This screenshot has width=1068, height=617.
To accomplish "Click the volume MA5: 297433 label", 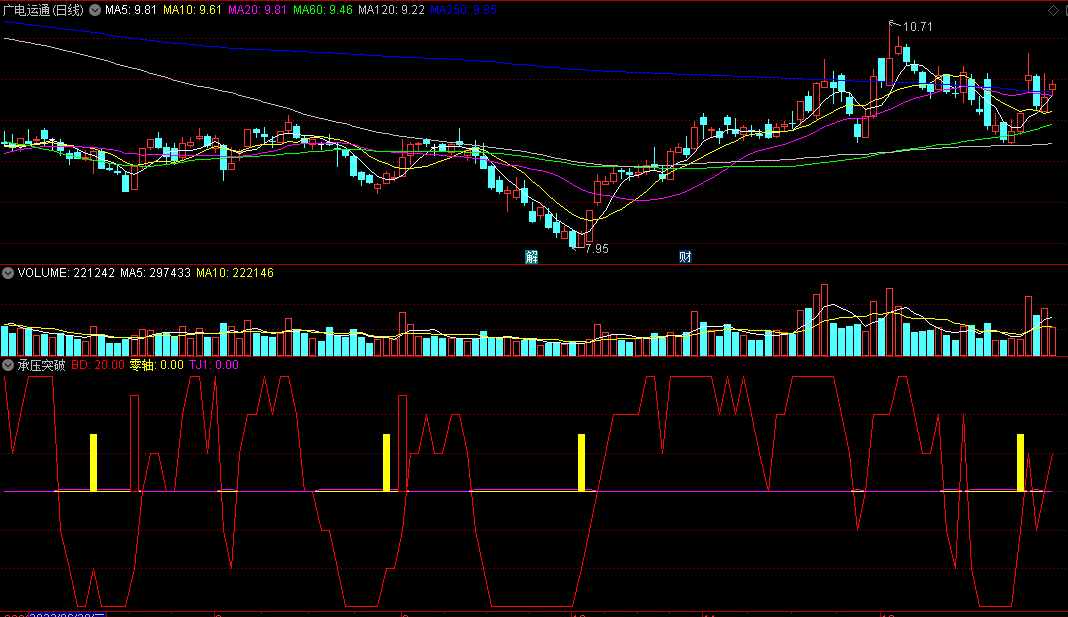I will pos(155,273).
